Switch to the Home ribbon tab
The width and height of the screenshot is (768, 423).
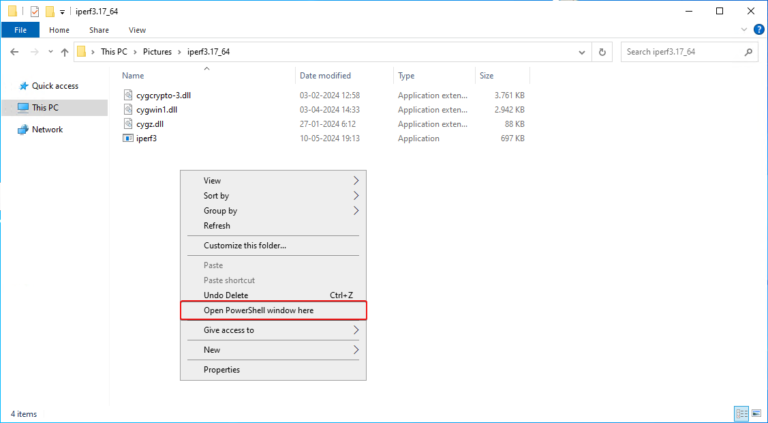click(59, 30)
